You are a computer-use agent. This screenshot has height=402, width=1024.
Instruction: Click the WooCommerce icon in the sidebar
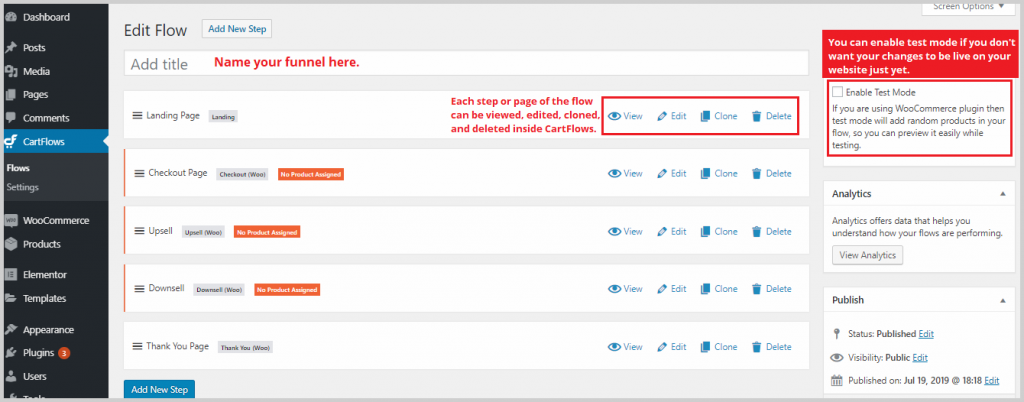coord(10,221)
